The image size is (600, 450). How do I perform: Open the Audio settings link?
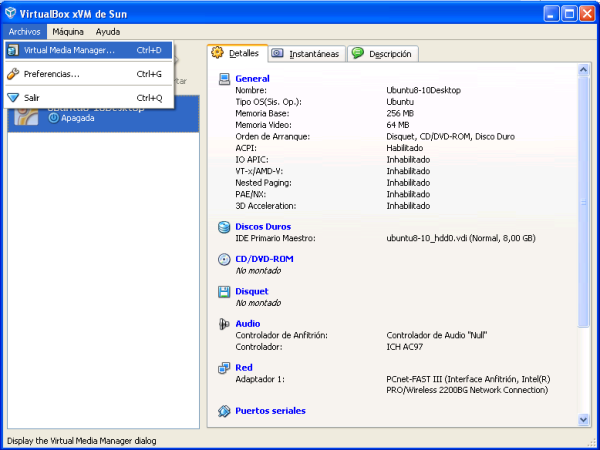tap(247, 324)
